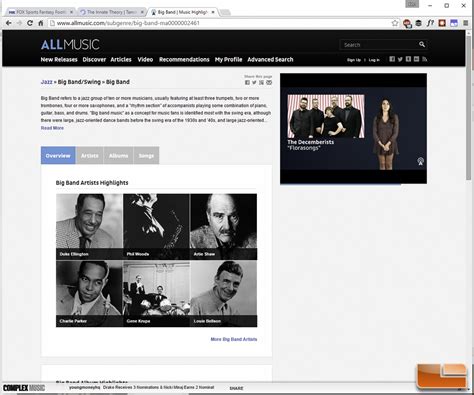The width and height of the screenshot is (474, 395).
Task: Click Complex Music logo in bottom bar
Action: pyautogui.click(x=24, y=388)
